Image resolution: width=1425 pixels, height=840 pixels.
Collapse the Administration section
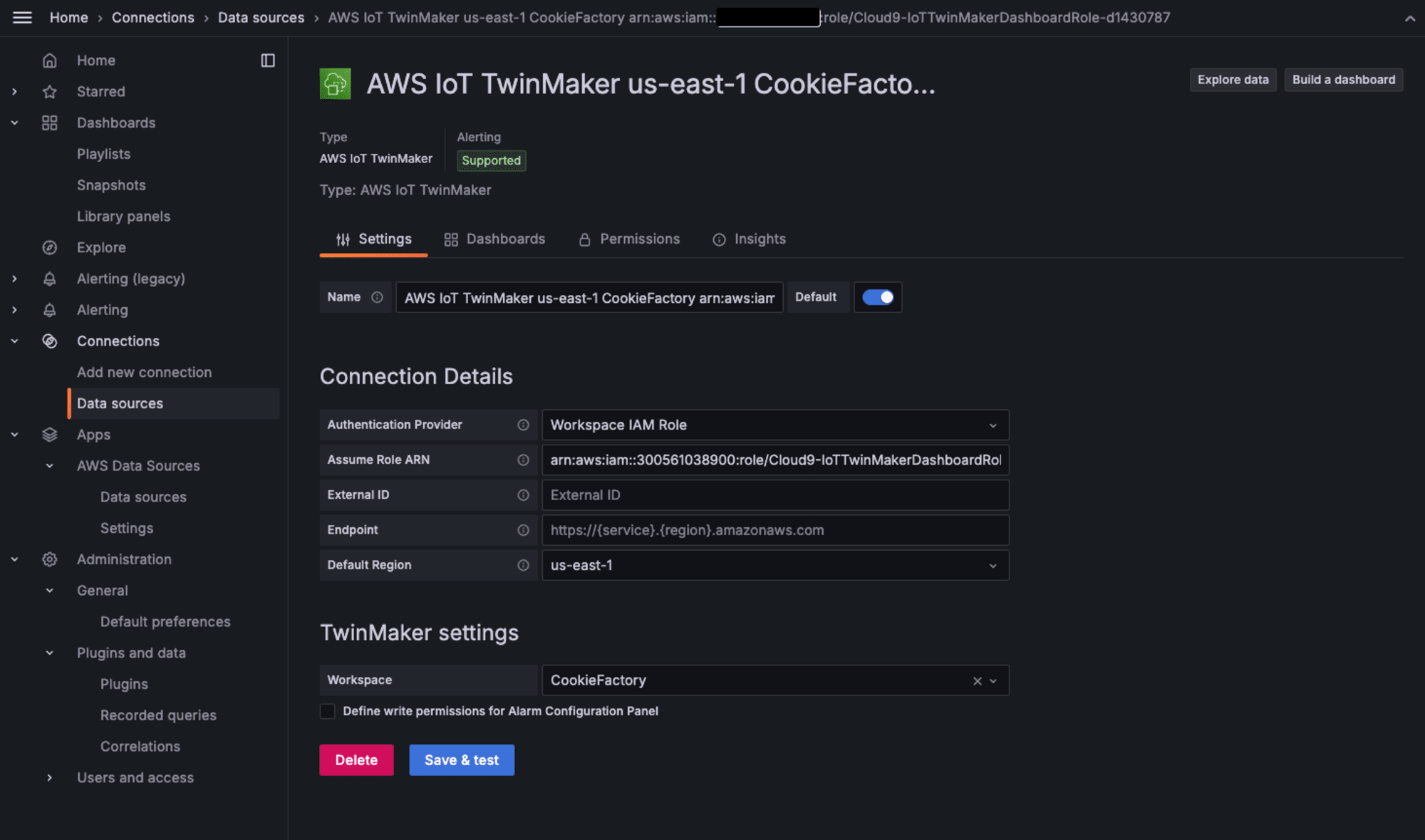point(14,559)
